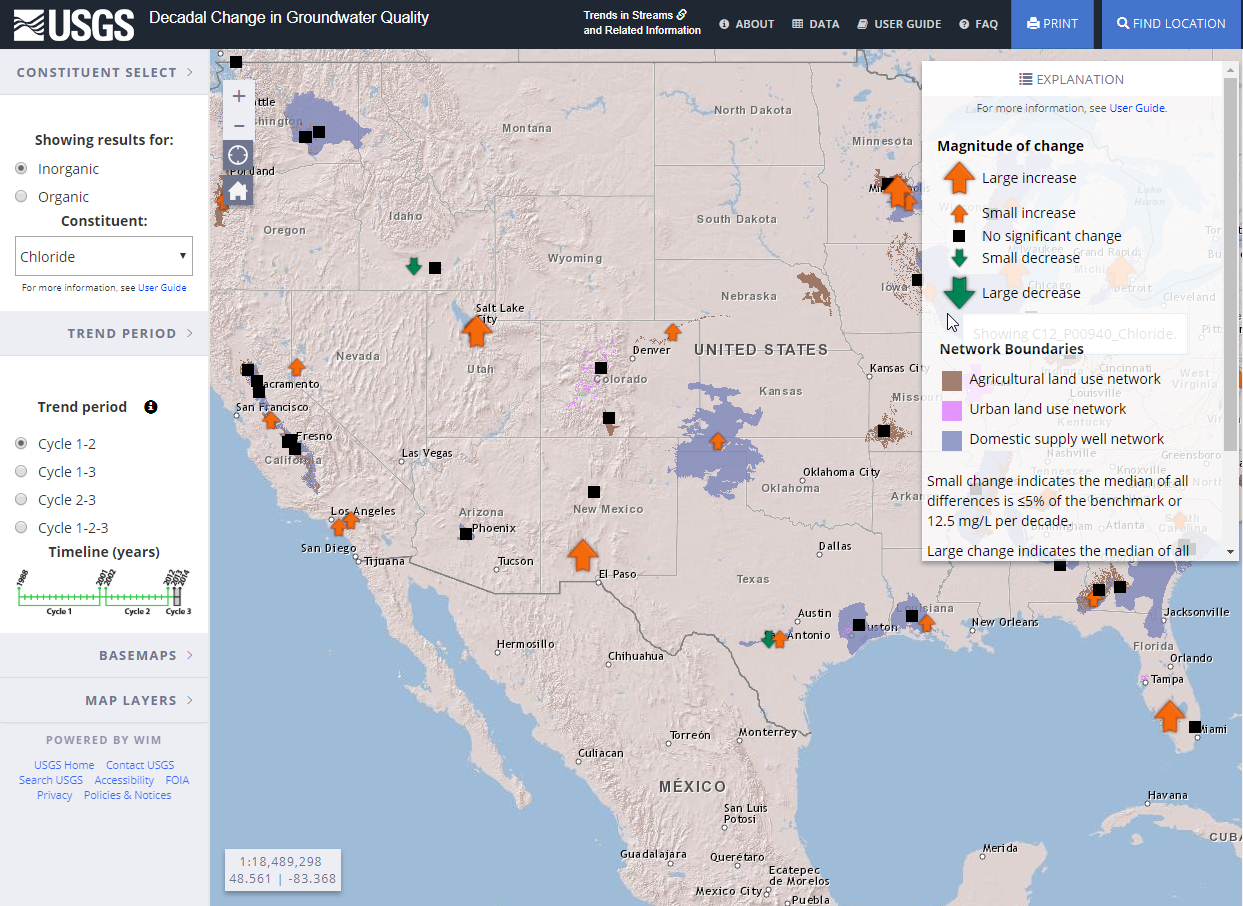Open the Chloride constituent dropdown
The height and width of the screenshot is (906, 1243).
104,256
